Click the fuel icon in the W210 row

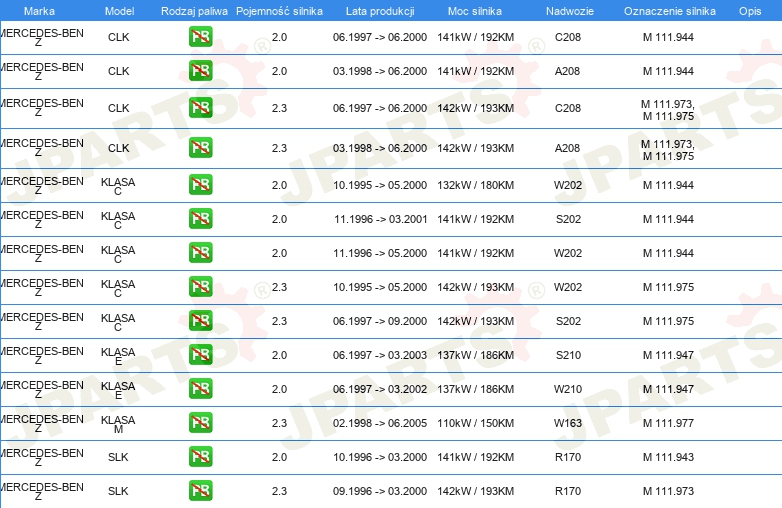pyautogui.click(x=200, y=388)
